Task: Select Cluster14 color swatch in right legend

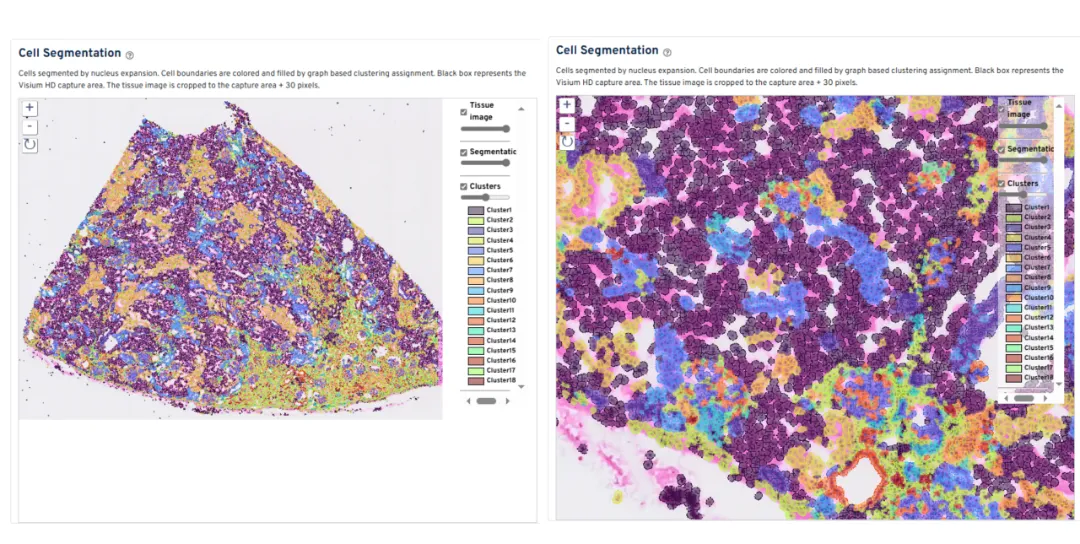Action: 1012,338
